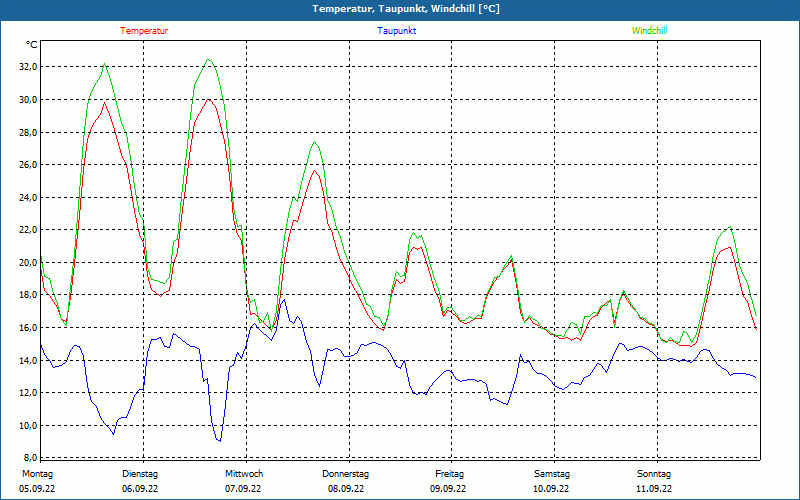Click the 05.09.22 date label
This screenshot has width=800, height=500.
pos(37,489)
